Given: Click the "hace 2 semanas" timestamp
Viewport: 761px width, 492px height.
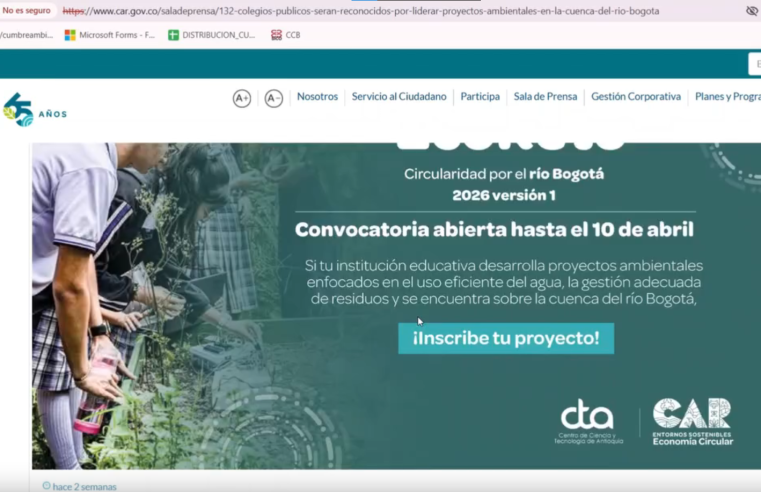Looking at the screenshot, I should 84,487.
